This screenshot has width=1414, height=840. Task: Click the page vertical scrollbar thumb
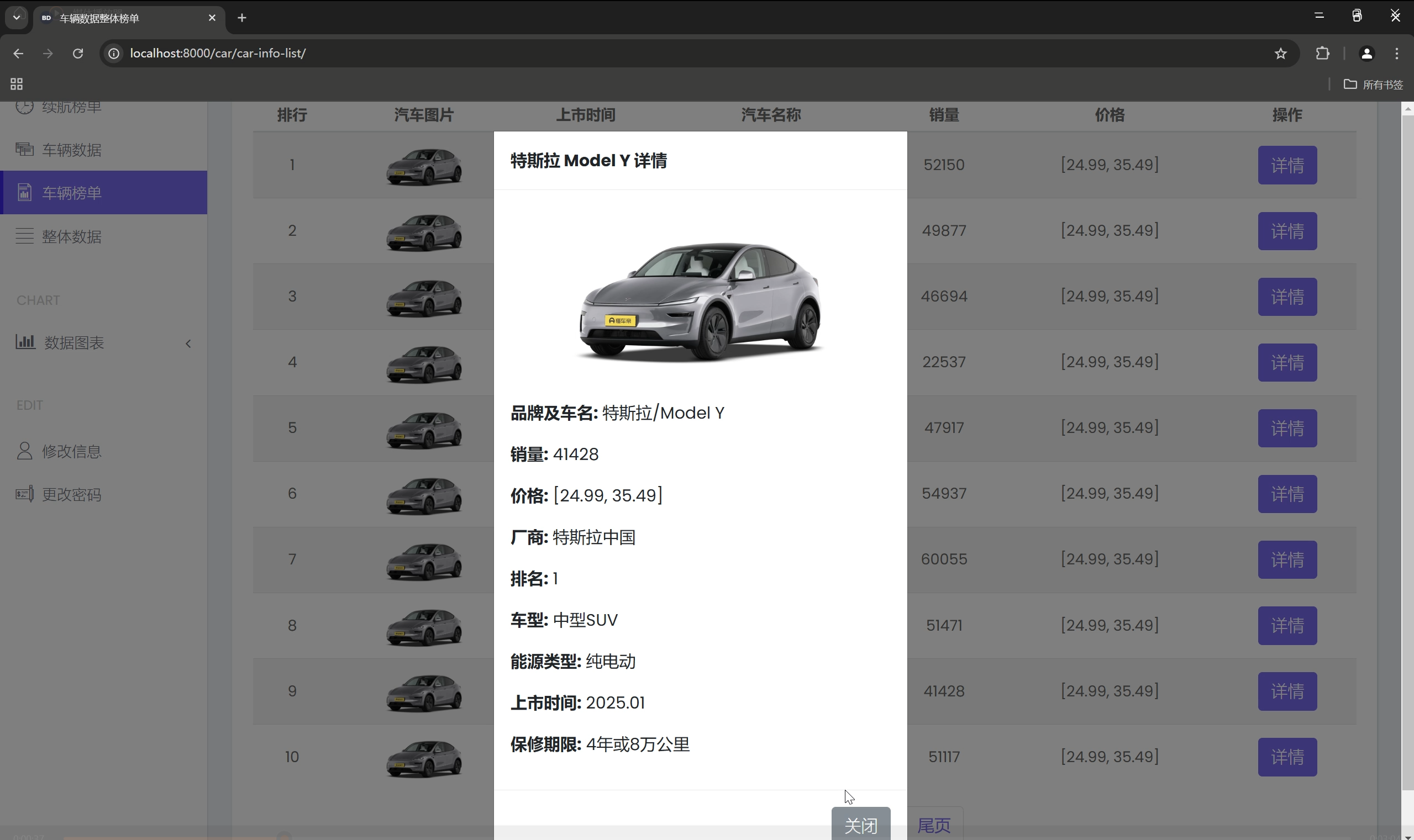point(1407,453)
